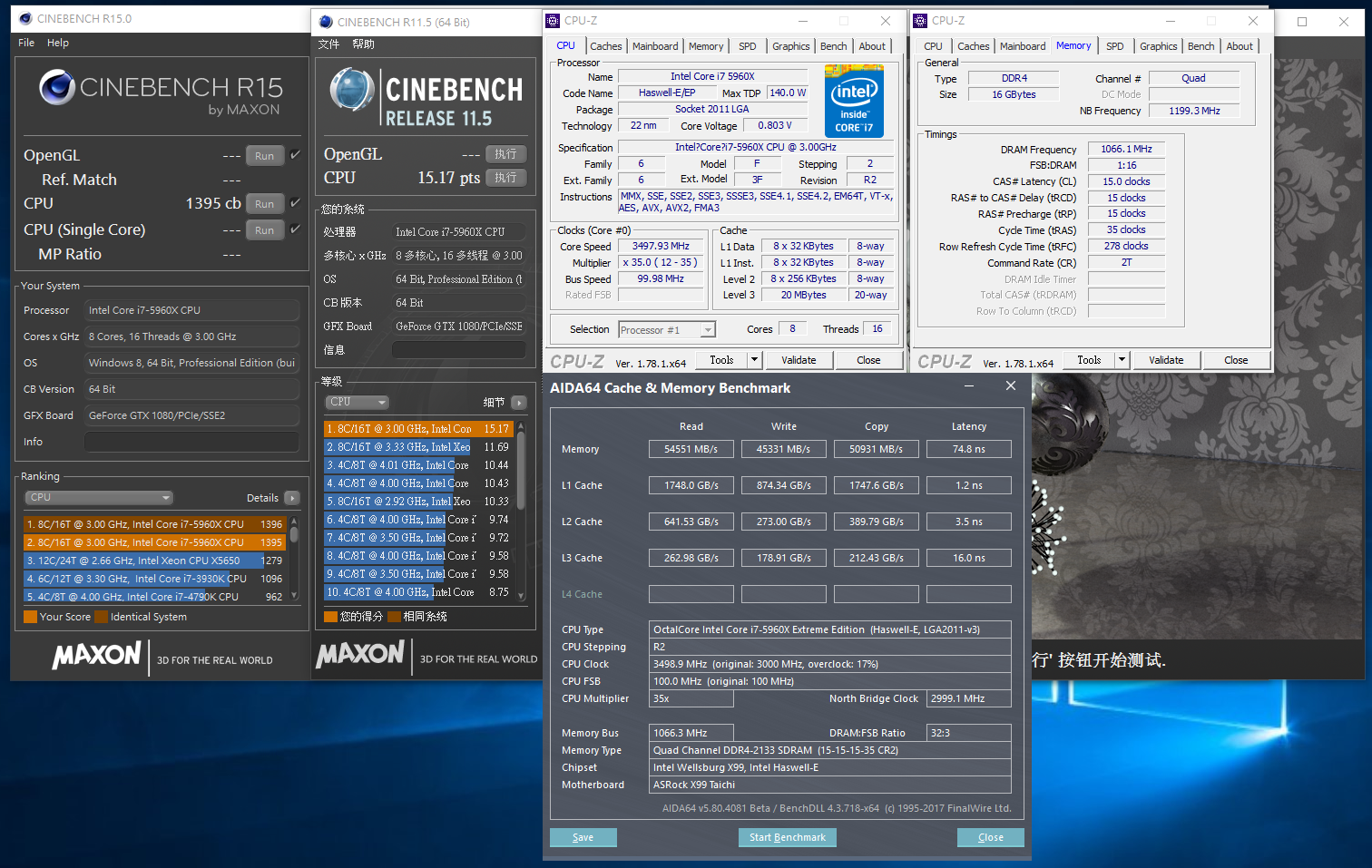
Task: Click the Details arrow icon in R15 Ranking
Action: [x=292, y=498]
